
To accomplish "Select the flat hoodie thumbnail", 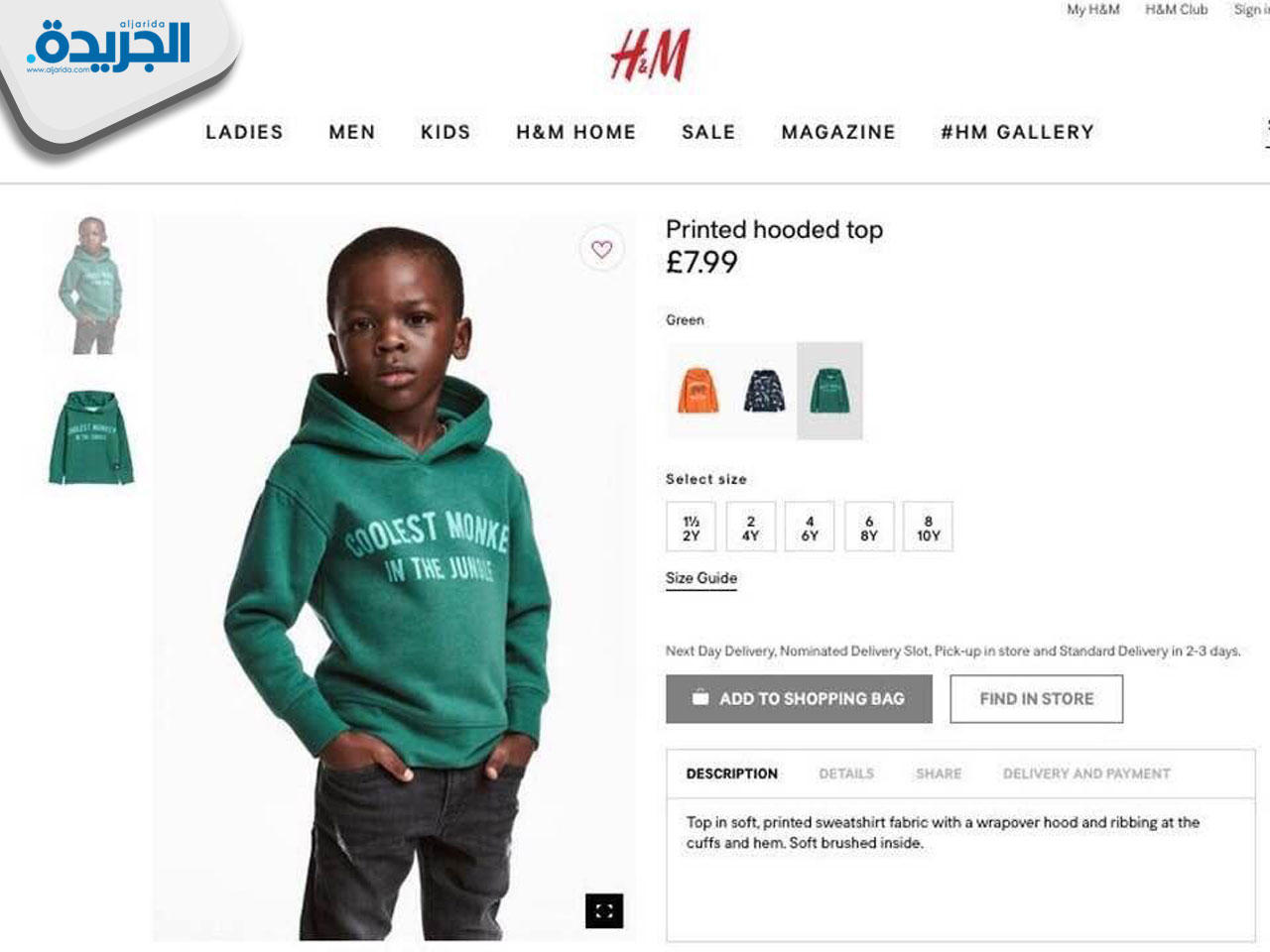I will click(91, 437).
